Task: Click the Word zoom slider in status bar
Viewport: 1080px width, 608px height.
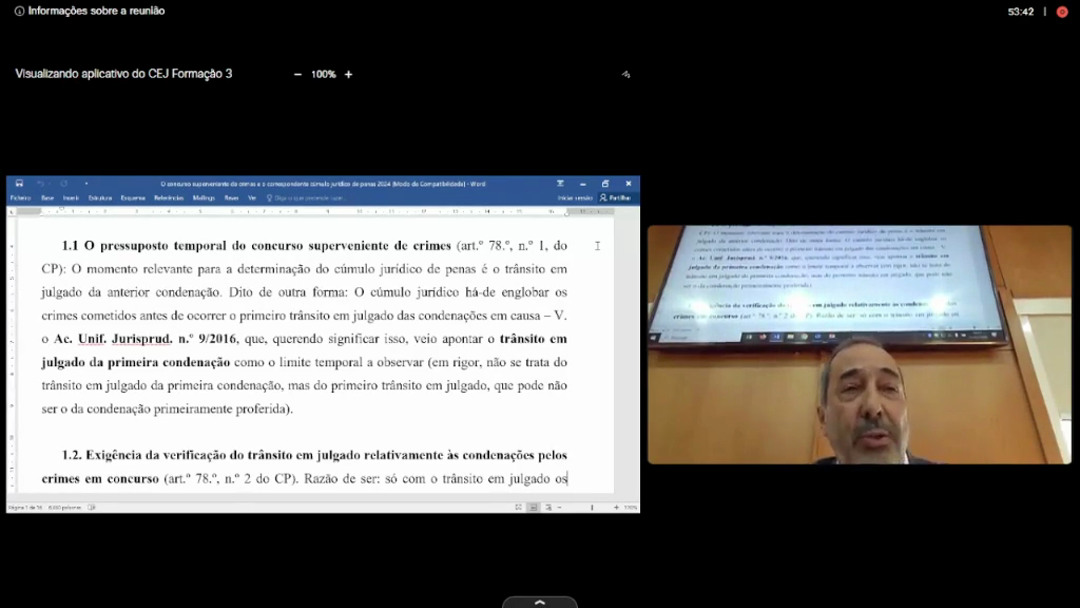Action: point(590,507)
